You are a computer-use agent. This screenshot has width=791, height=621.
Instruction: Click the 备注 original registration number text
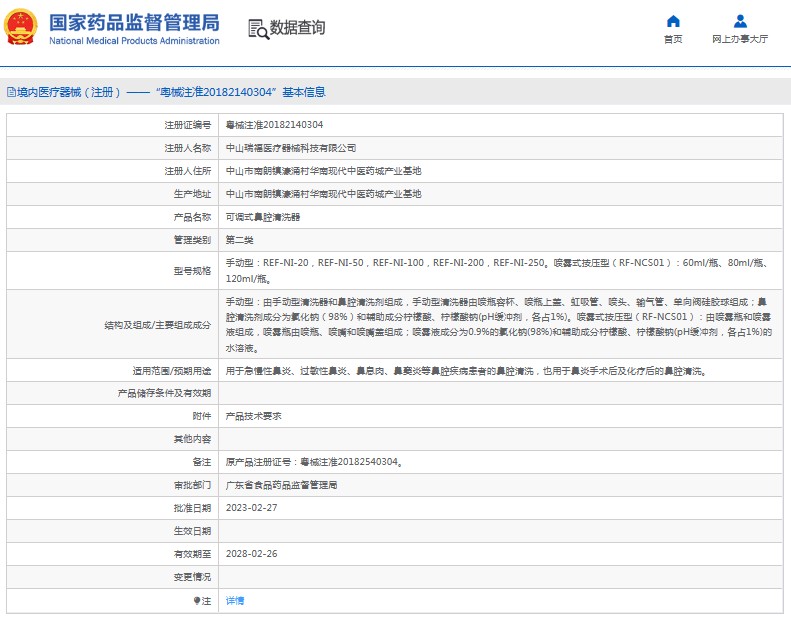pyautogui.click(x=313, y=462)
